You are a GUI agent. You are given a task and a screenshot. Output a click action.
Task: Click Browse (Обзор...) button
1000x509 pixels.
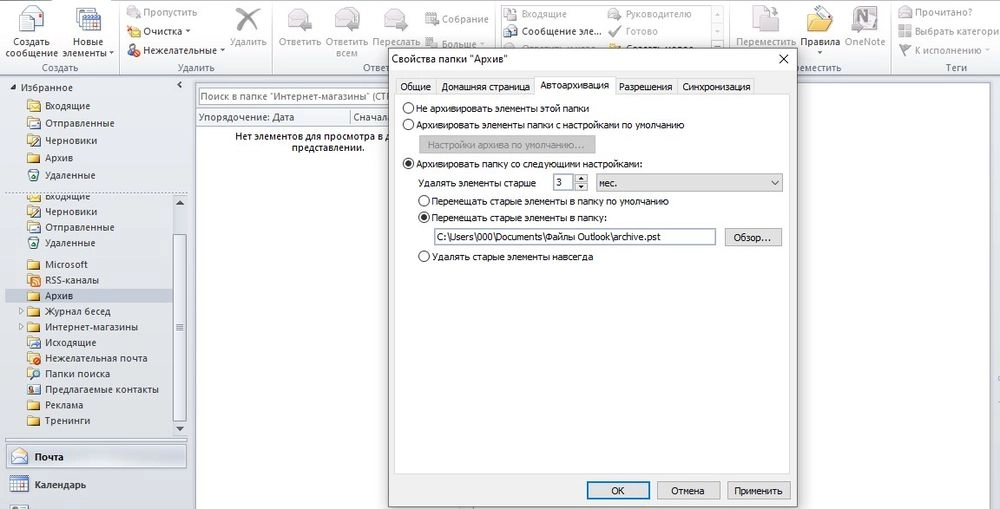[x=753, y=237]
